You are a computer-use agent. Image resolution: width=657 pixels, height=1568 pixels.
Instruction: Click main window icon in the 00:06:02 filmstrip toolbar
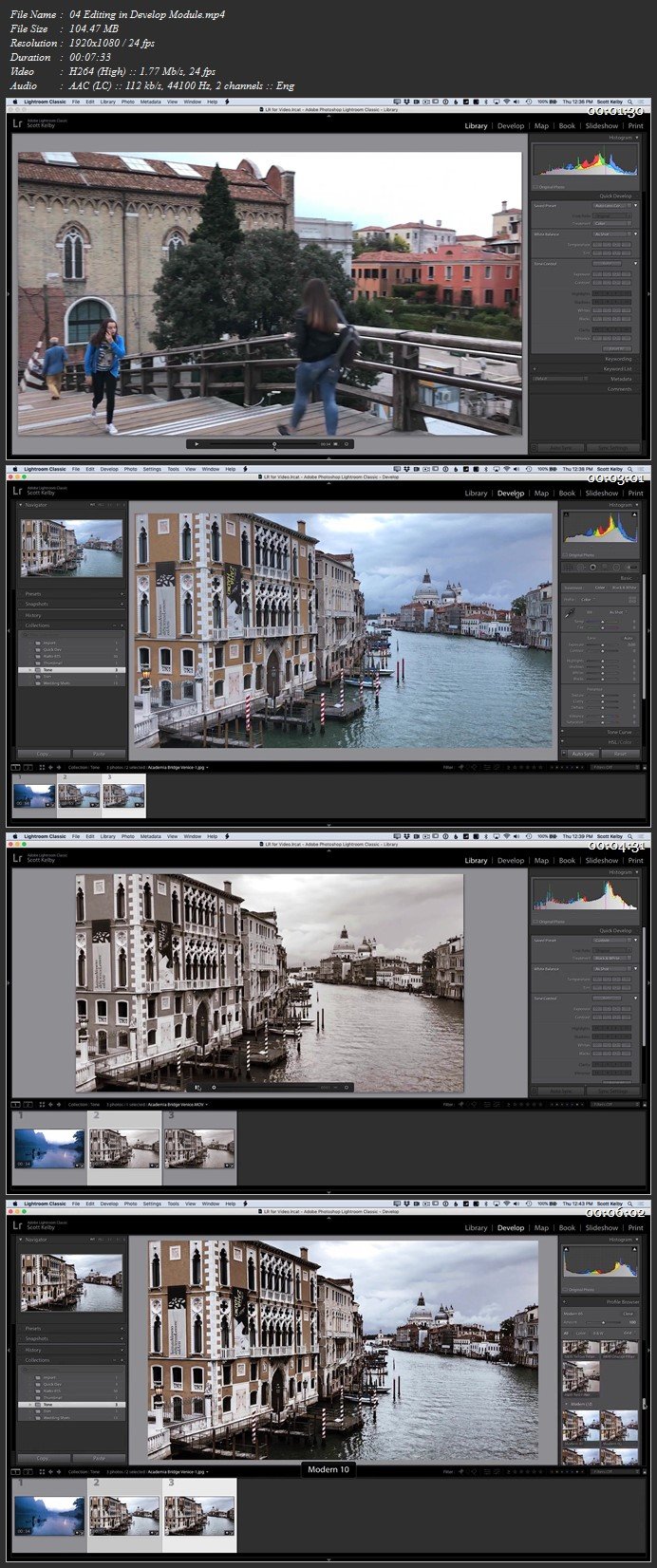[x=15, y=1471]
